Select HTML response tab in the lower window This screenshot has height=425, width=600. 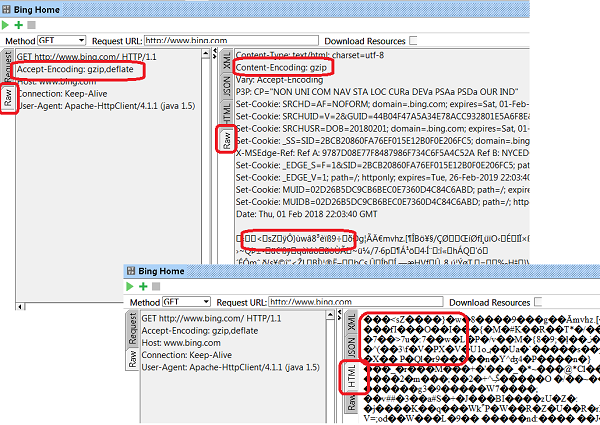click(352, 377)
